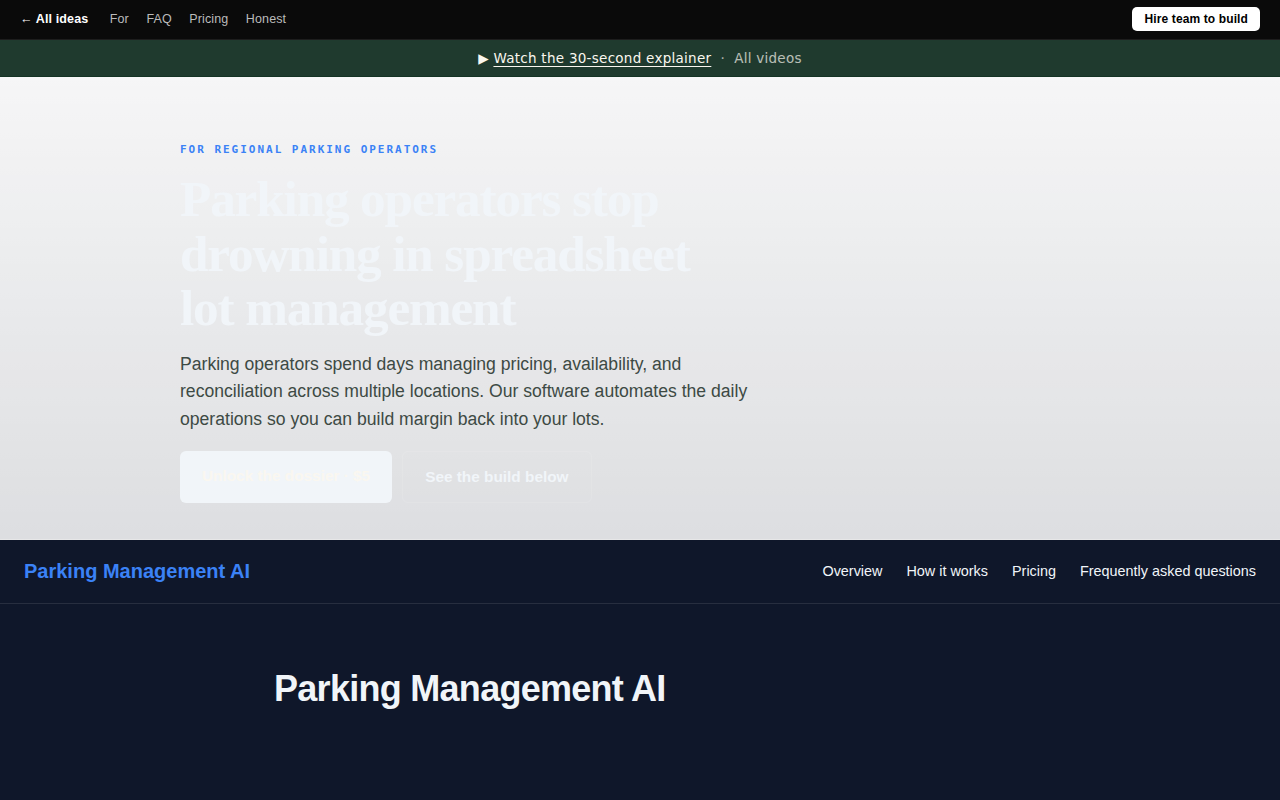Click the Unlock the dossier $5 button
Viewport: 1280px width, 800px height.
click(x=286, y=477)
